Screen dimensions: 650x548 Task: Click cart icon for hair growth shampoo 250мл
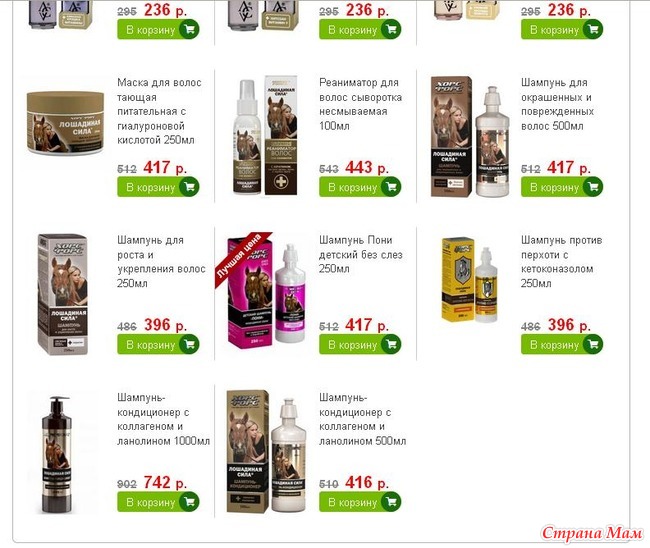coord(189,344)
